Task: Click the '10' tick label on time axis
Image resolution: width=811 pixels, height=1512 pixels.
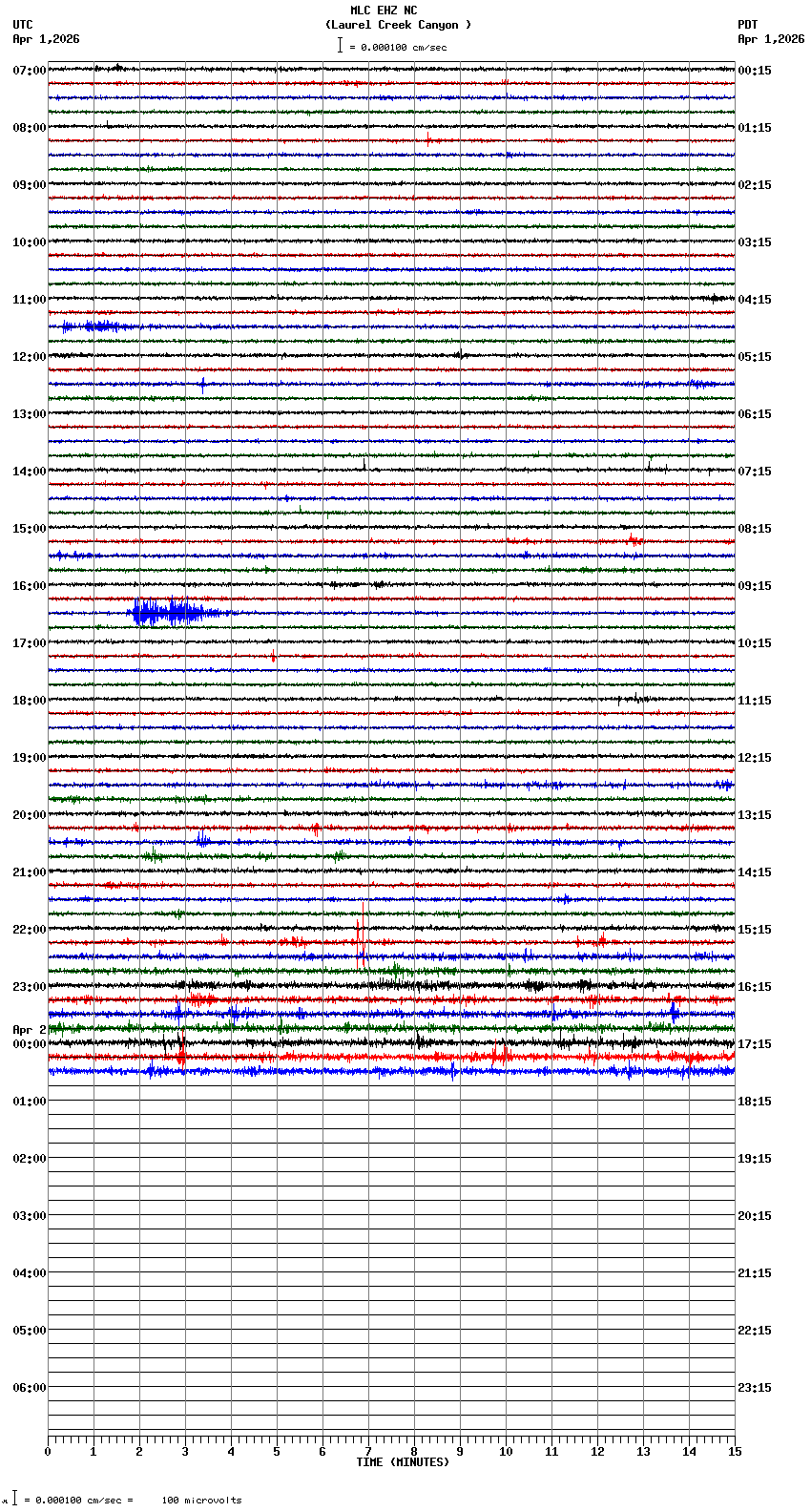Action: pos(506,1452)
